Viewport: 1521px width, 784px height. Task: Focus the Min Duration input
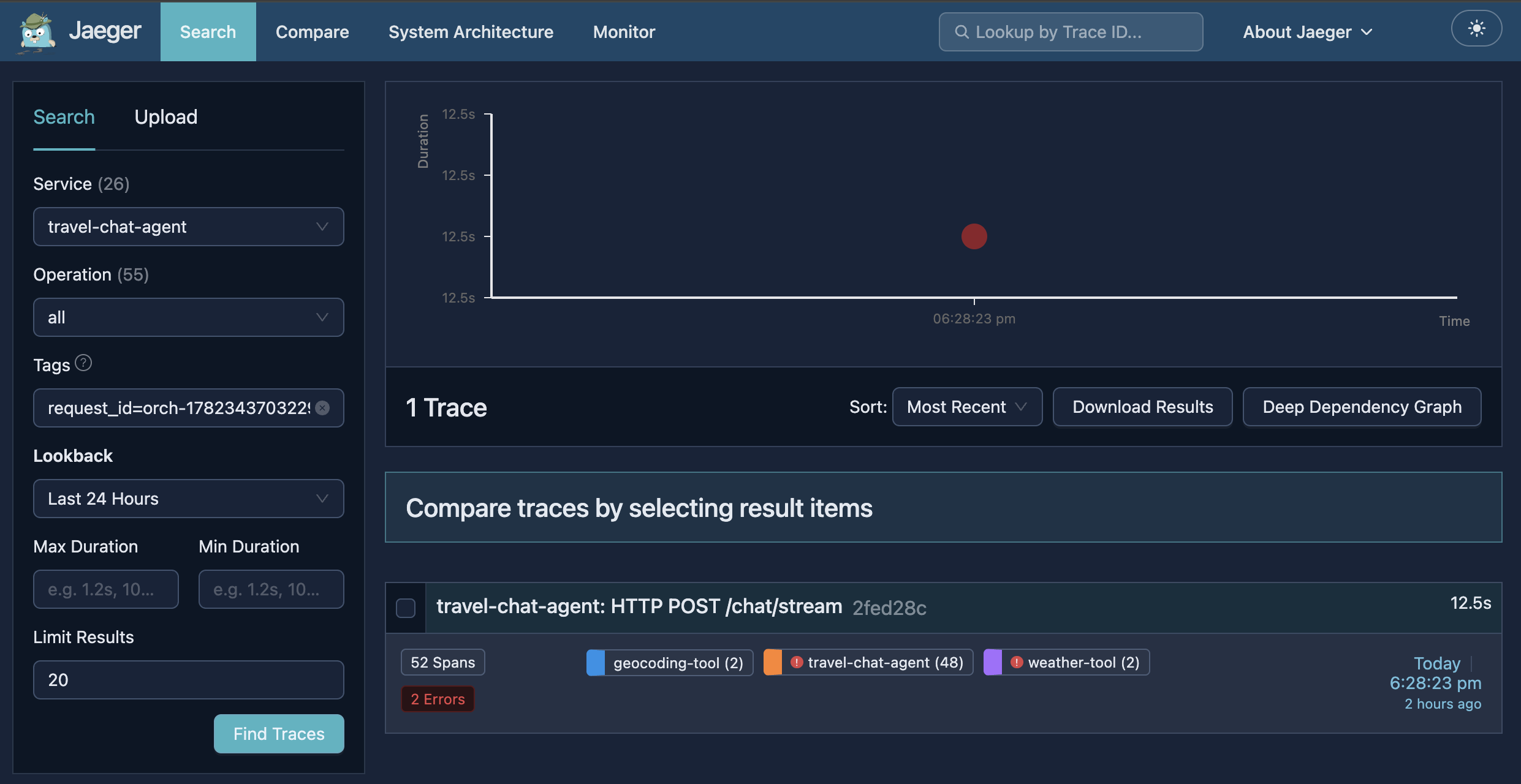[271, 589]
